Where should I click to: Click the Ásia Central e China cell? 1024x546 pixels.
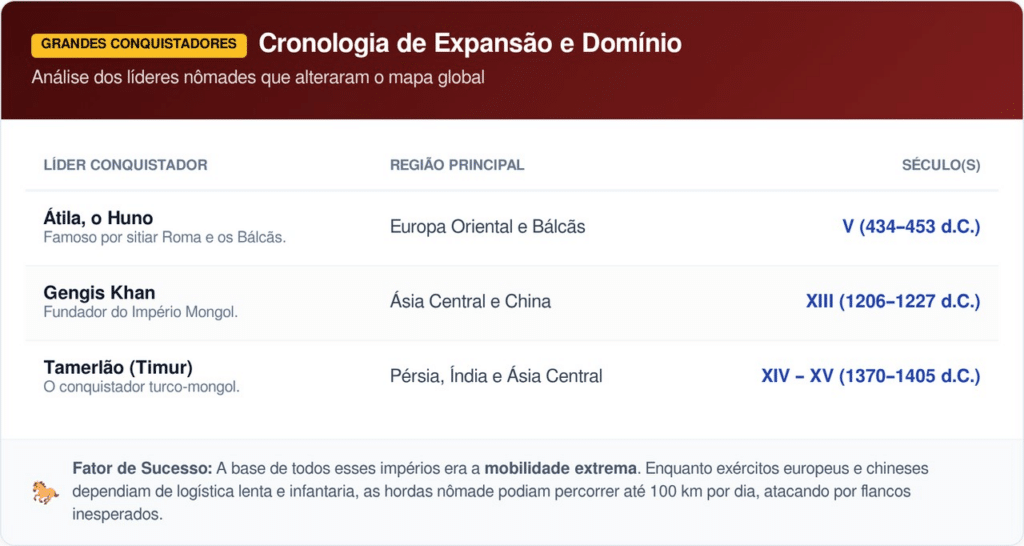point(470,301)
